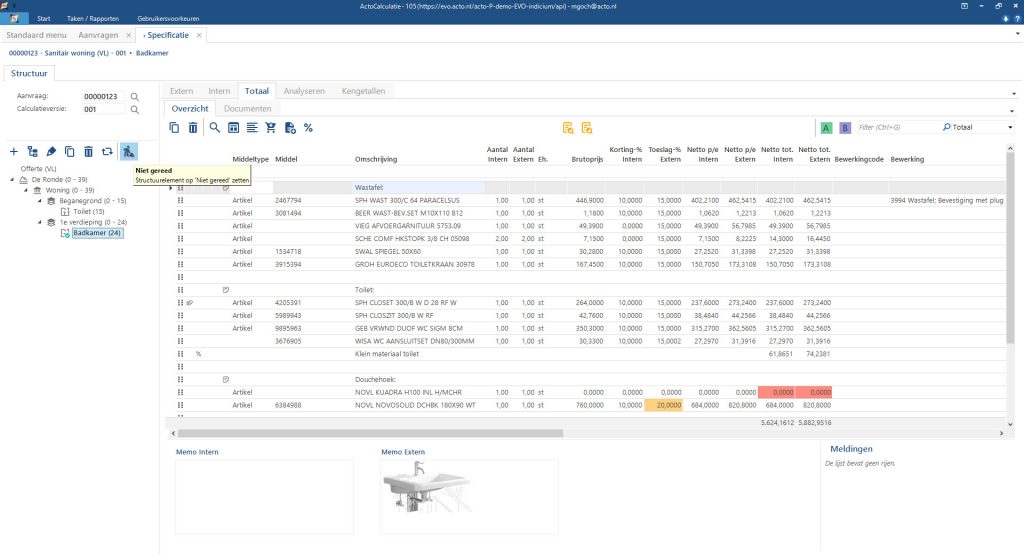Close the Aanvragen tab
Viewport: 1024px width, 560px height.
[x=129, y=35]
